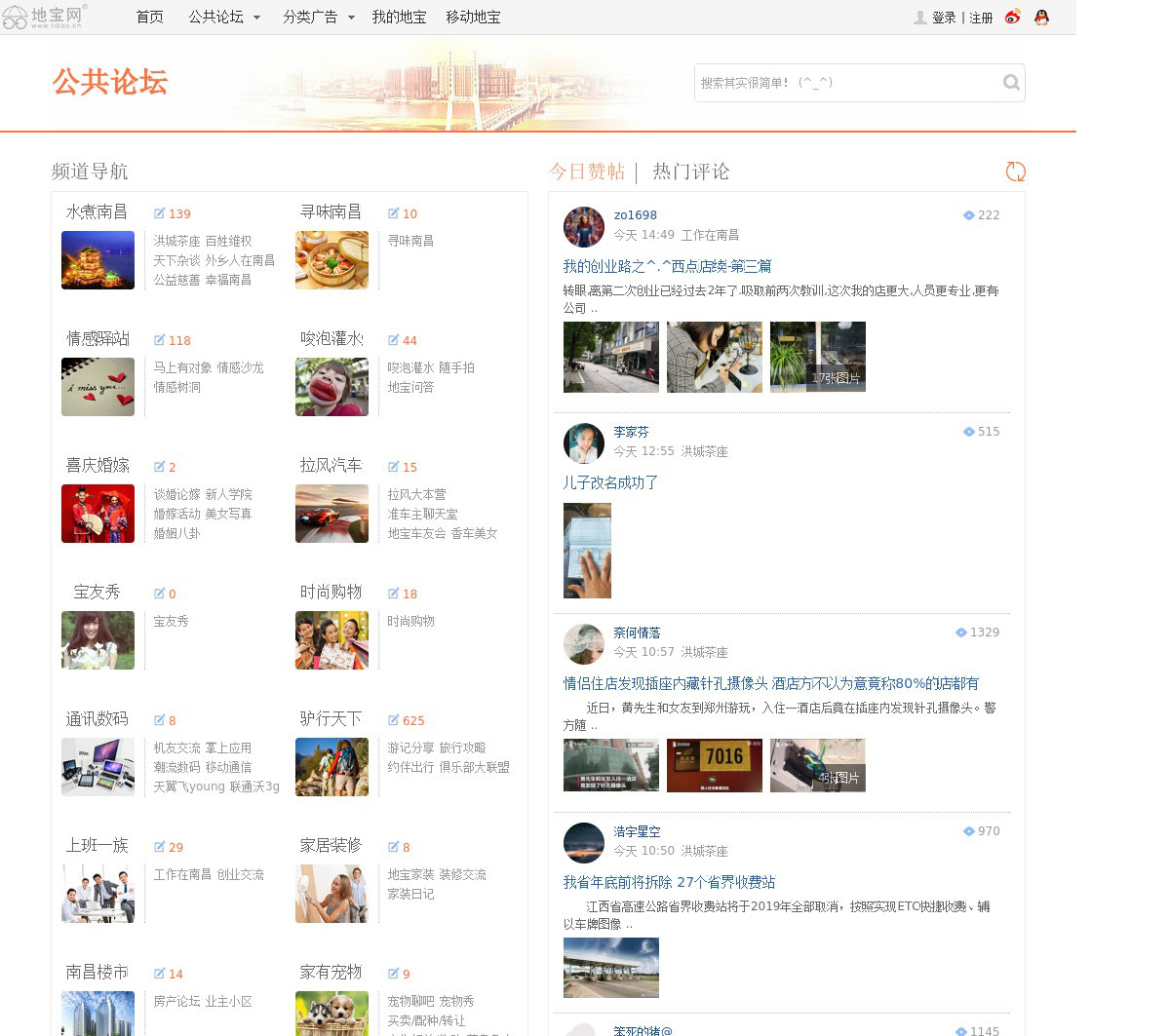
Task: Open 拉风汽车 channel thumbnail
Action: [x=331, y=514]
